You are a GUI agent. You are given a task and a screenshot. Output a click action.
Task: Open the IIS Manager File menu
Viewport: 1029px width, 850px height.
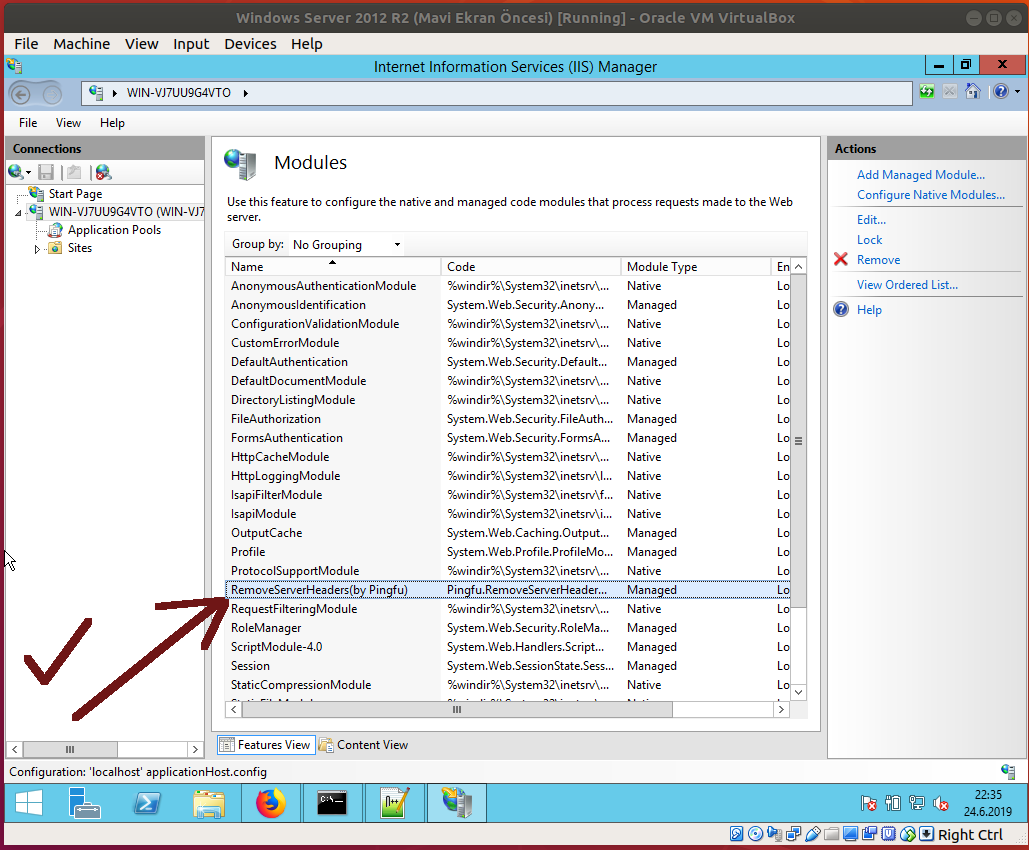coord(28,123)
